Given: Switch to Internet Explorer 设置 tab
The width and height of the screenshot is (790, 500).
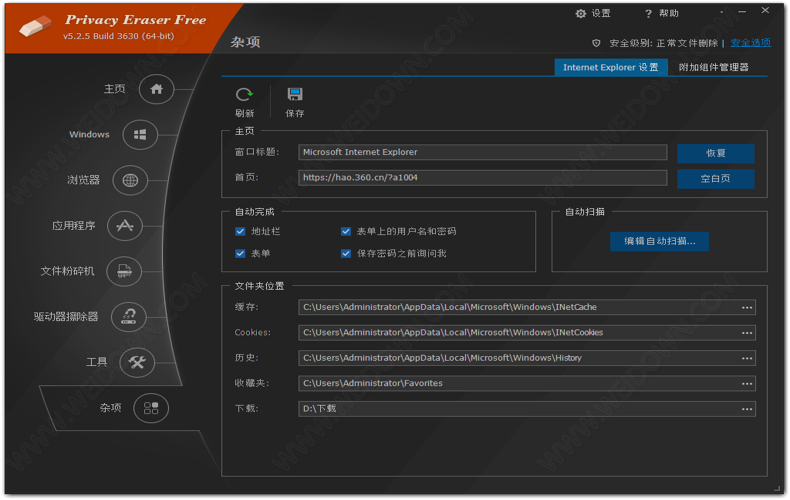Looking at the screenshot, I should [x=611, y=68].
